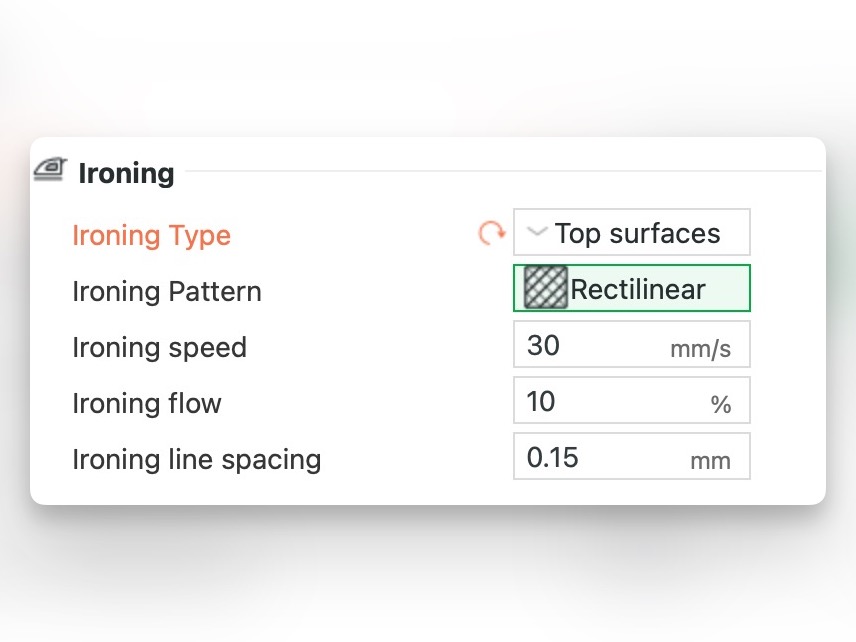856x642 pixels.
Task: Click the % unit in flow field
Action: click(x=721, y=405)
